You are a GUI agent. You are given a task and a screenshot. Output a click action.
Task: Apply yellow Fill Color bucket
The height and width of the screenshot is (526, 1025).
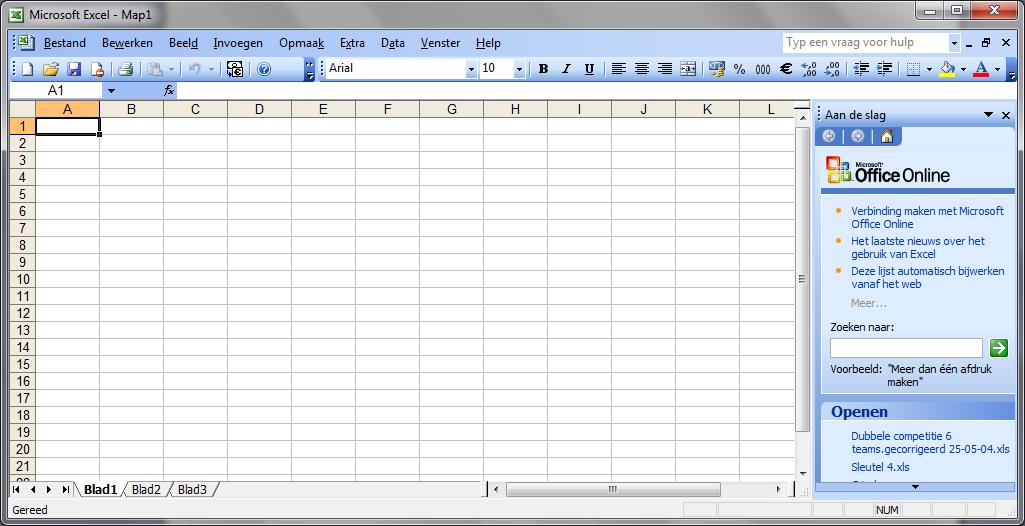coord(947,69)
